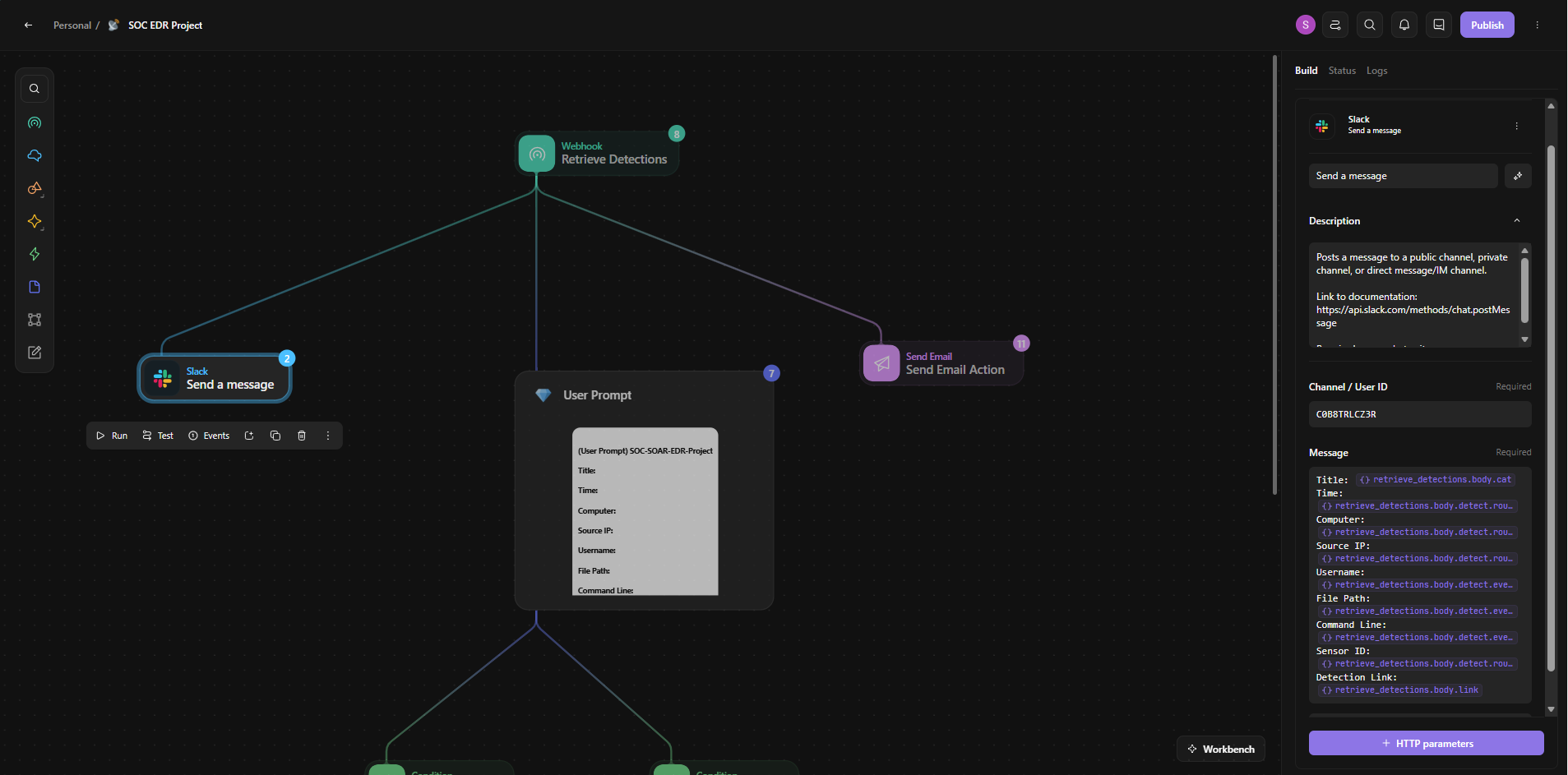Screen dimensions: 1568x775
Task: Click the SOC EDR Project title
Action: pos(165,25)
